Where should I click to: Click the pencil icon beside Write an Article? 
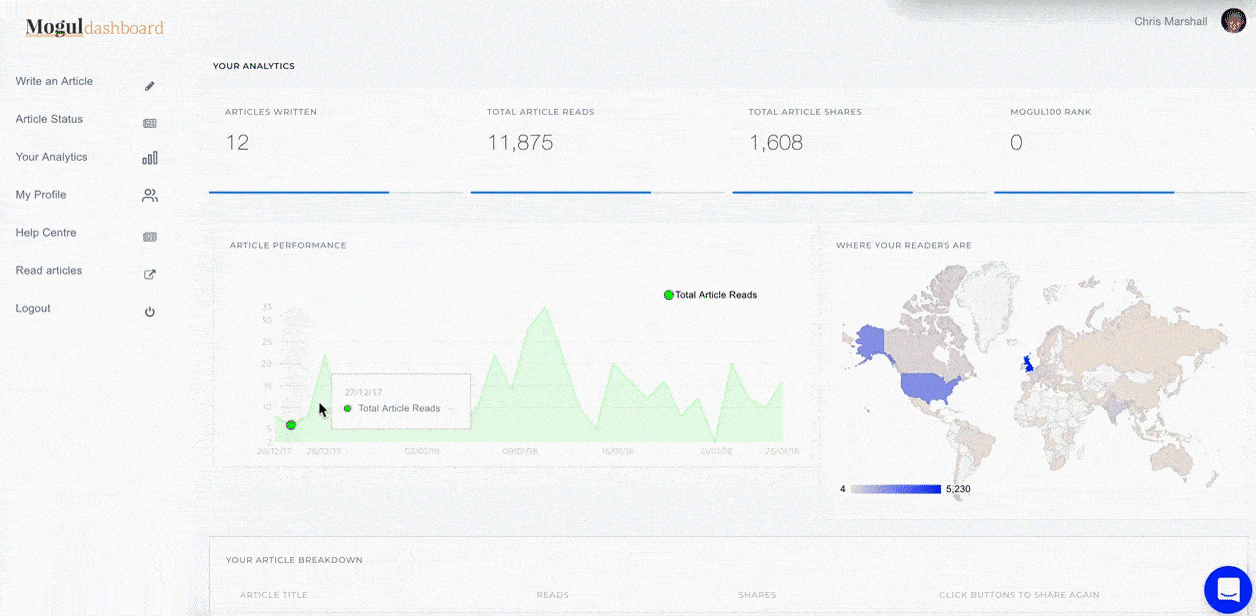pyautogui.click(x=150, y=86)
